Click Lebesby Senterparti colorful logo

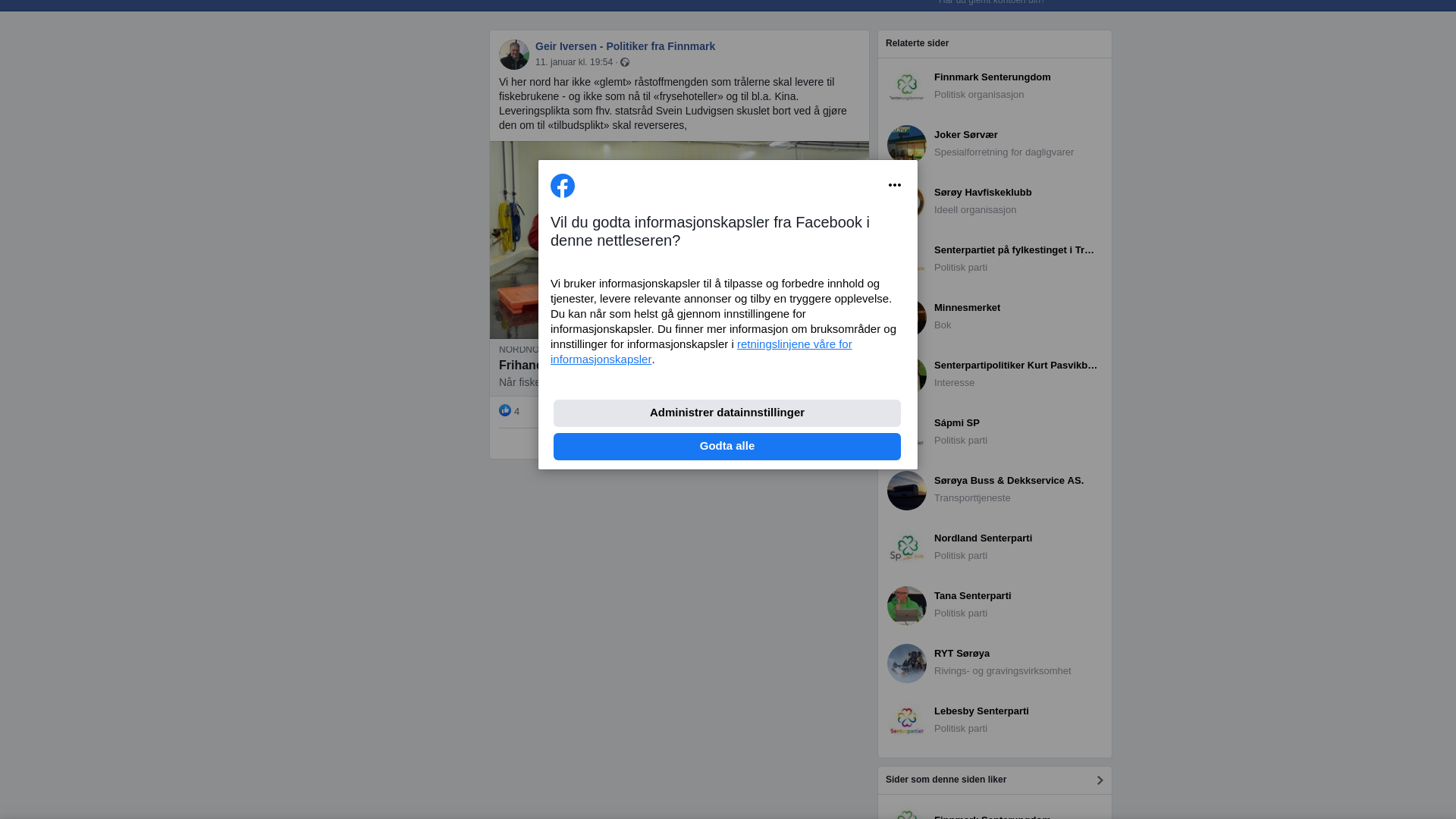907,720
